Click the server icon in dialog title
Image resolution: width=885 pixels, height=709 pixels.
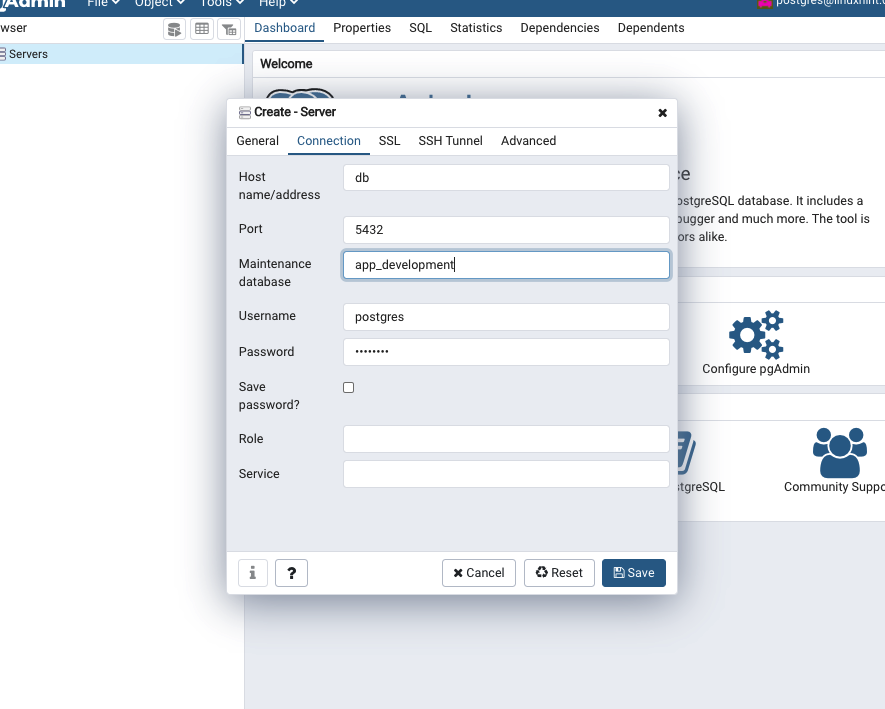[244, 112]
